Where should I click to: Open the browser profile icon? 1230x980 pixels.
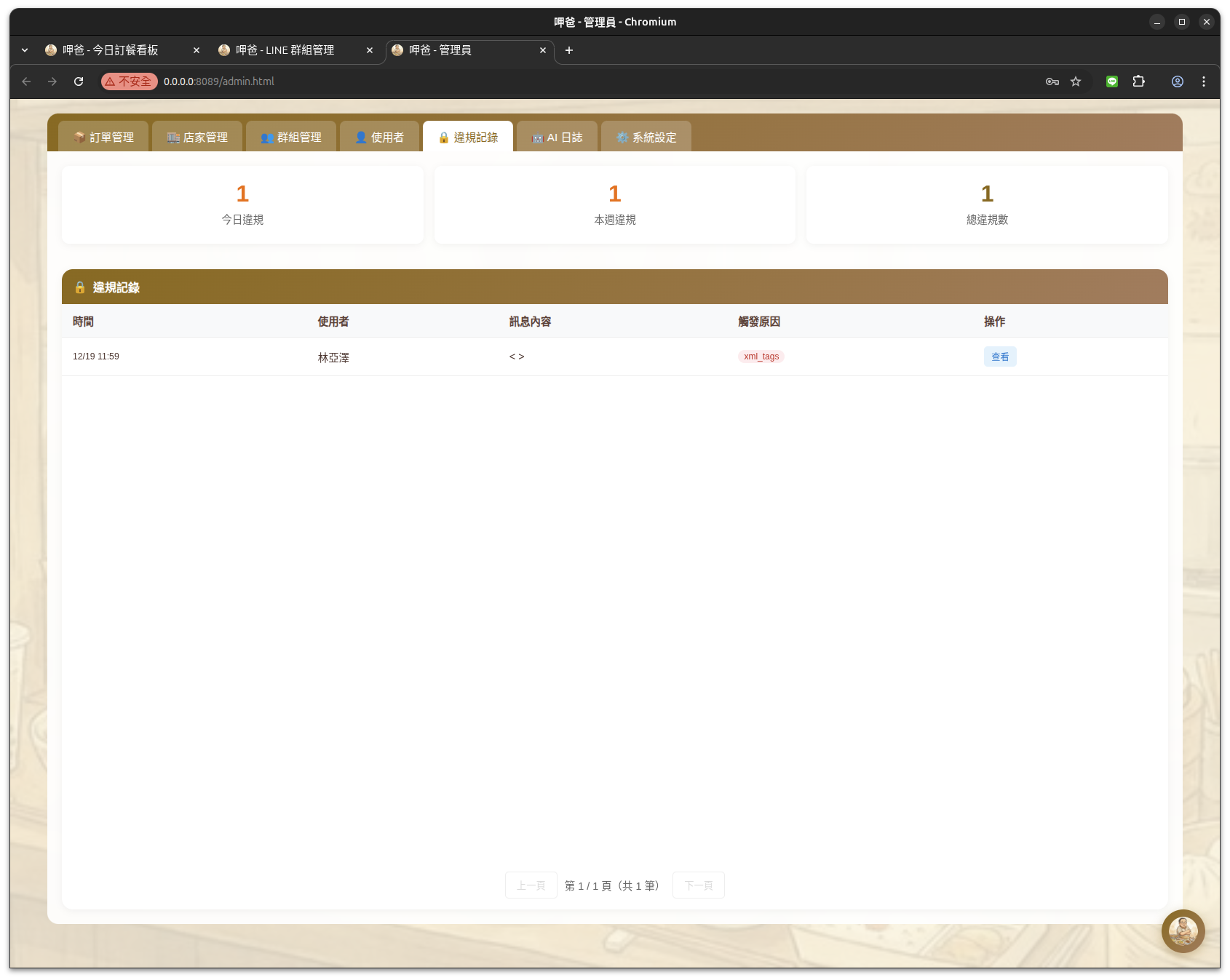tap(1177, 81)
